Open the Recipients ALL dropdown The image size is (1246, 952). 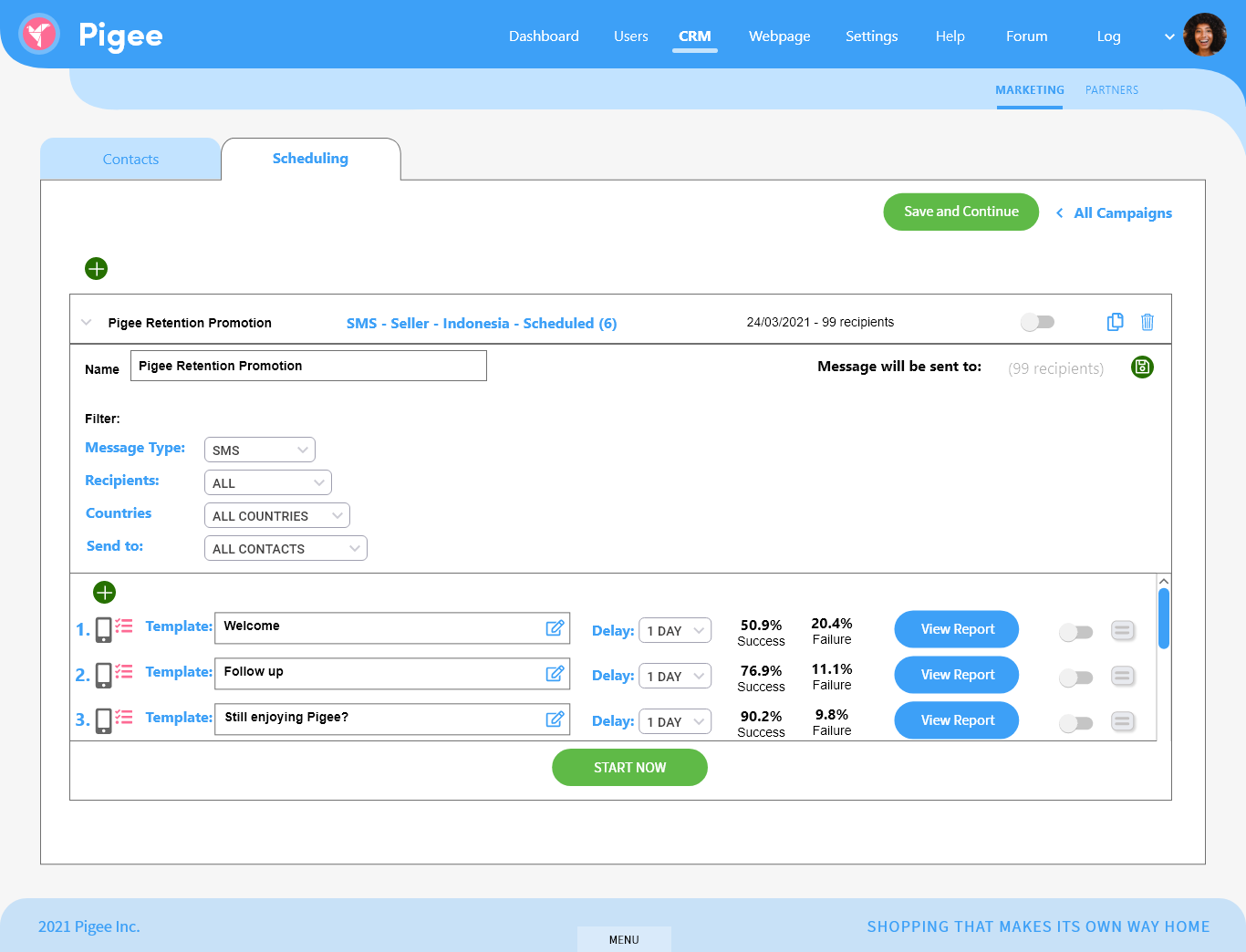tap(268, 482)
